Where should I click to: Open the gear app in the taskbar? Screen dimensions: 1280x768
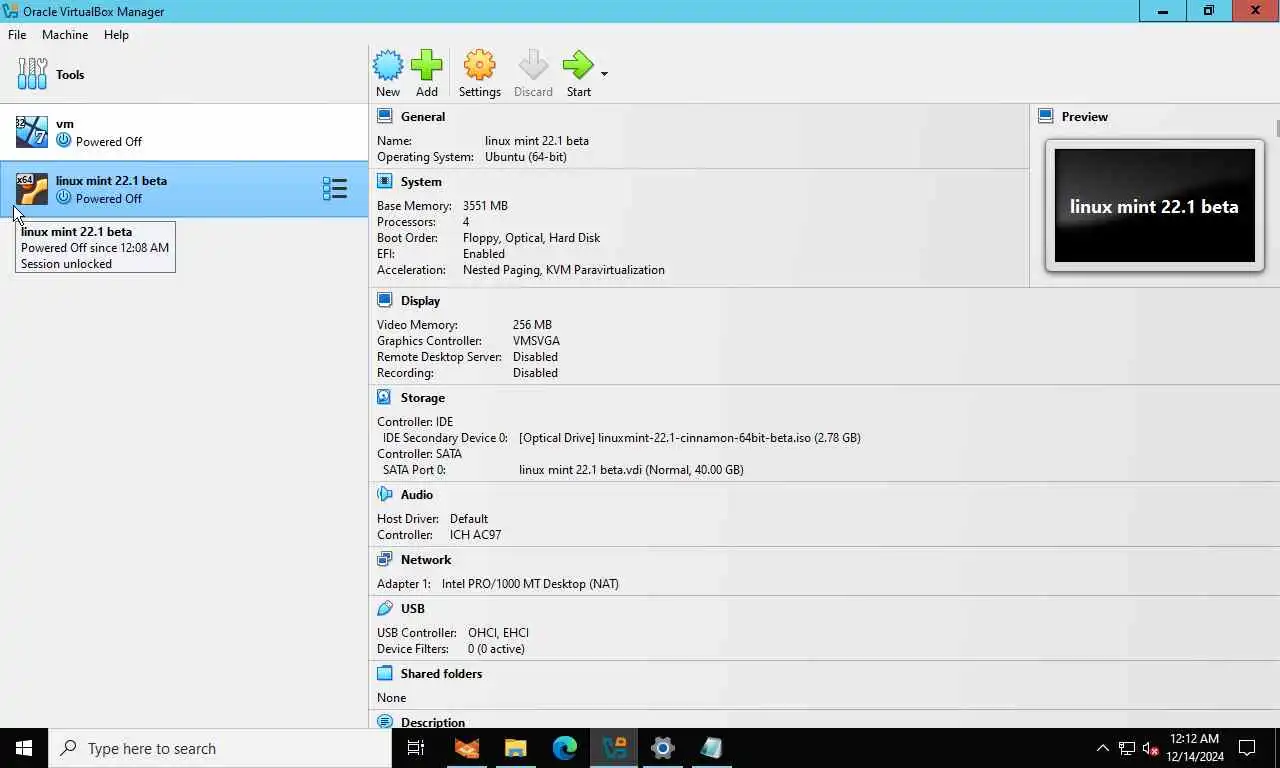[x=663, y=748]
